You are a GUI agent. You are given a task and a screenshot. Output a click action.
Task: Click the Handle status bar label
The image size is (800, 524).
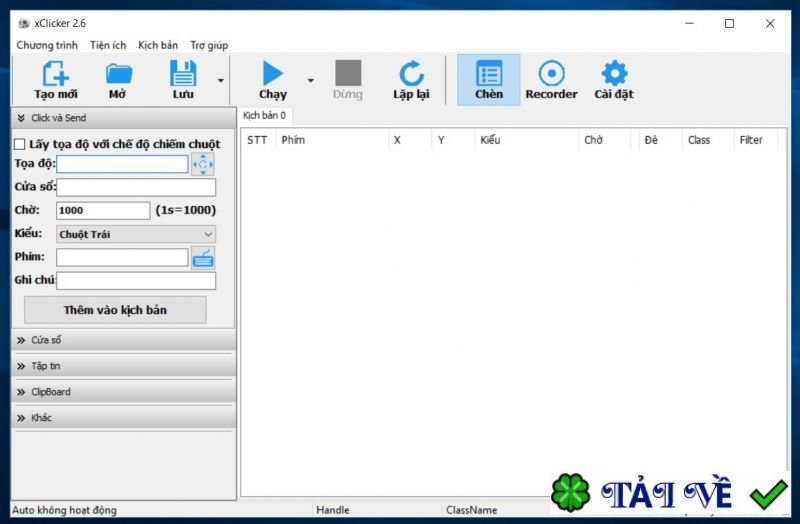pyautogui.click(x=333, y=510)
